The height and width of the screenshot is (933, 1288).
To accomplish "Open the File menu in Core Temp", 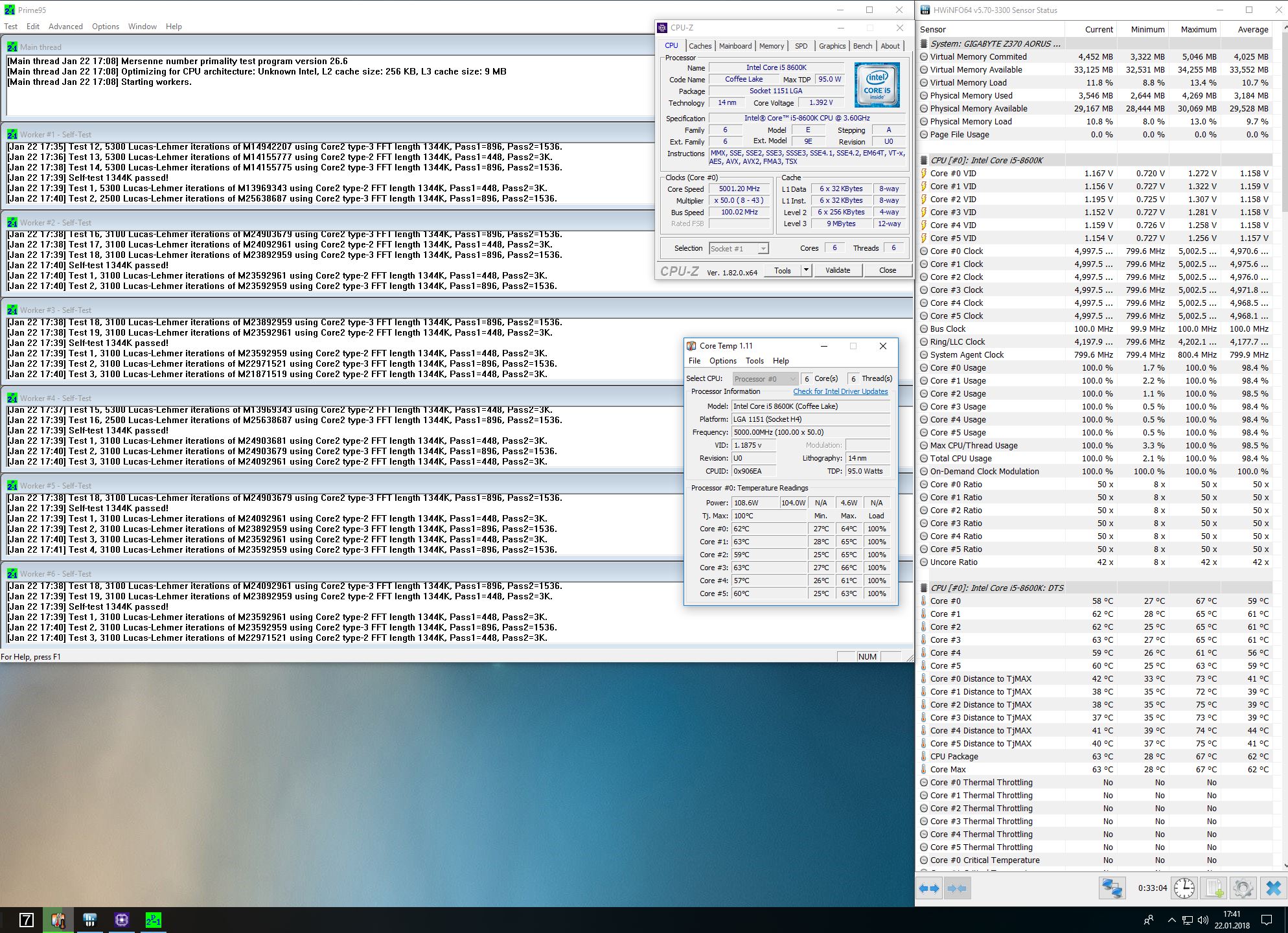I will [x=695, y=361].
